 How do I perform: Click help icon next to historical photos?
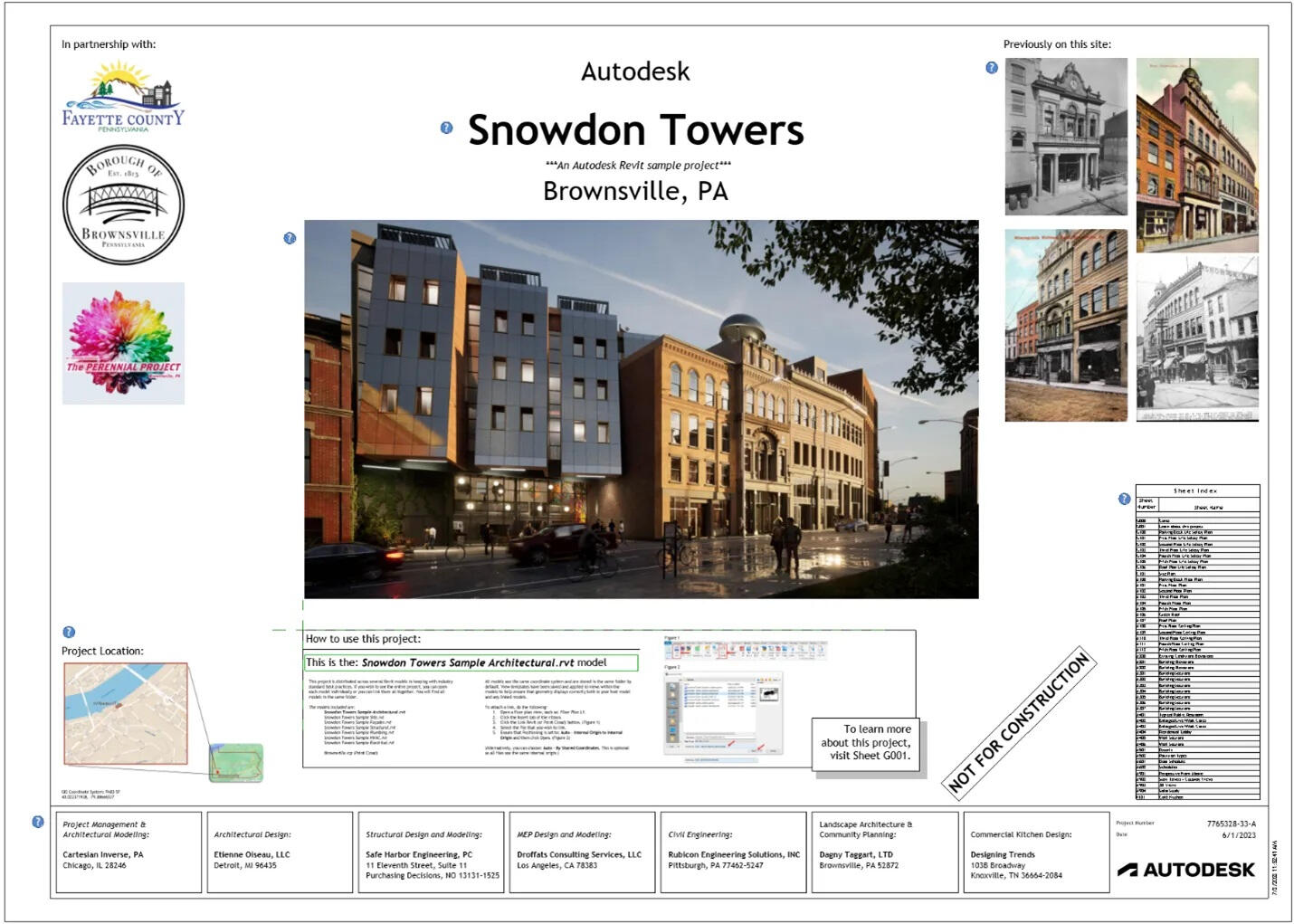click(992, 68)
